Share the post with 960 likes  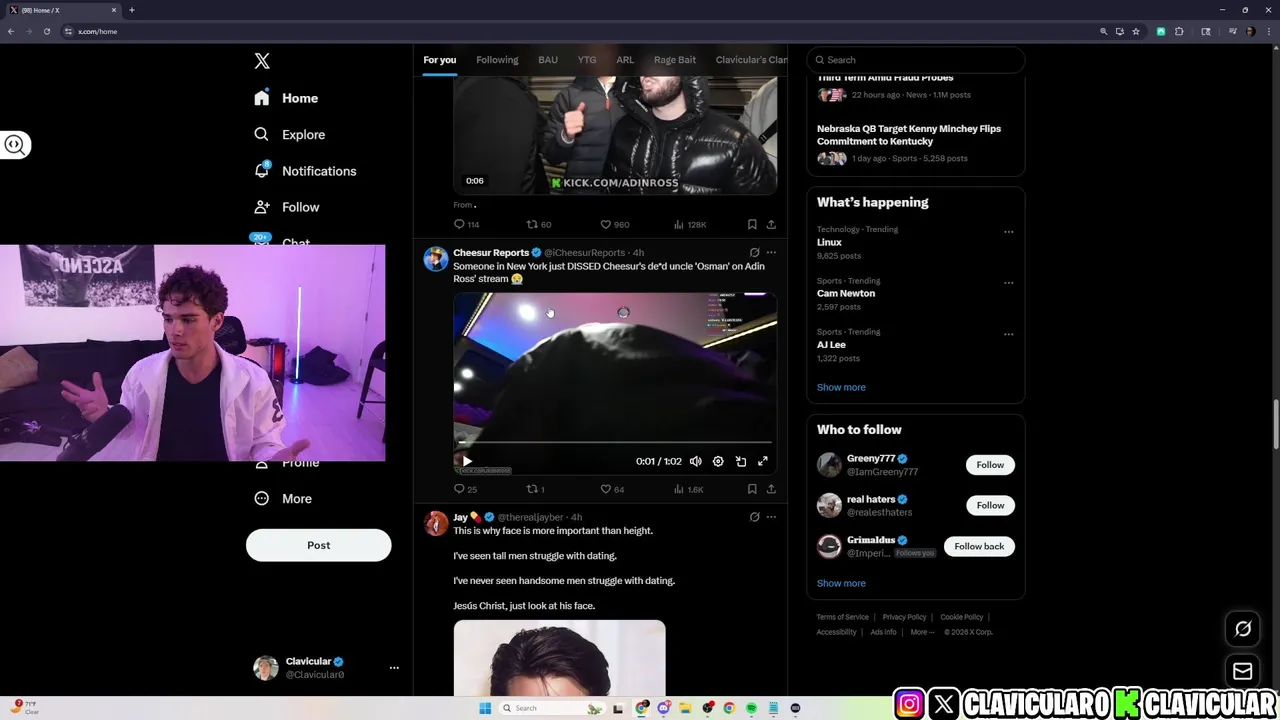point(771,224)
